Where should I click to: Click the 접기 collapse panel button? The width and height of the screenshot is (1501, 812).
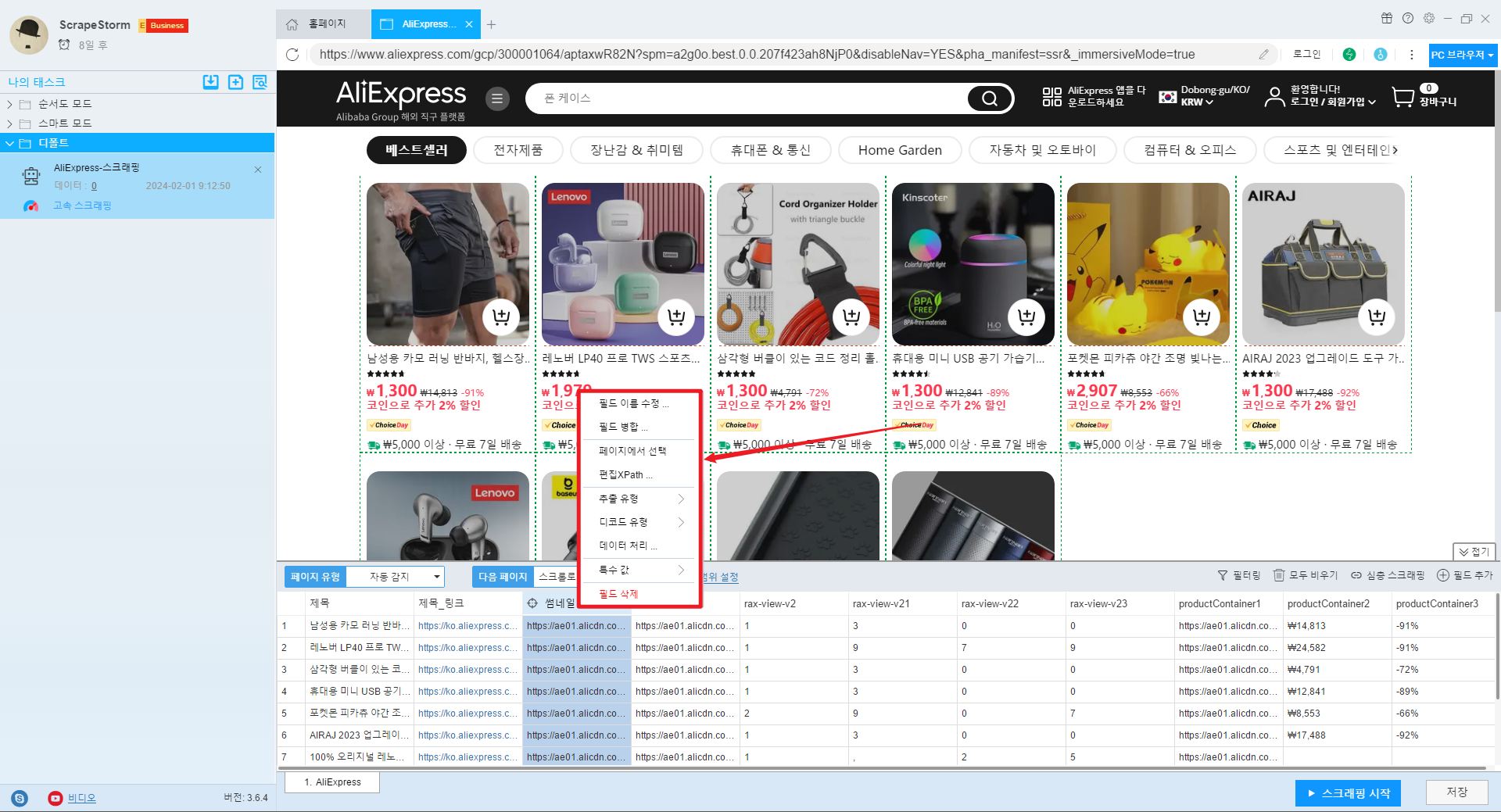click(x=1474, y=552)
